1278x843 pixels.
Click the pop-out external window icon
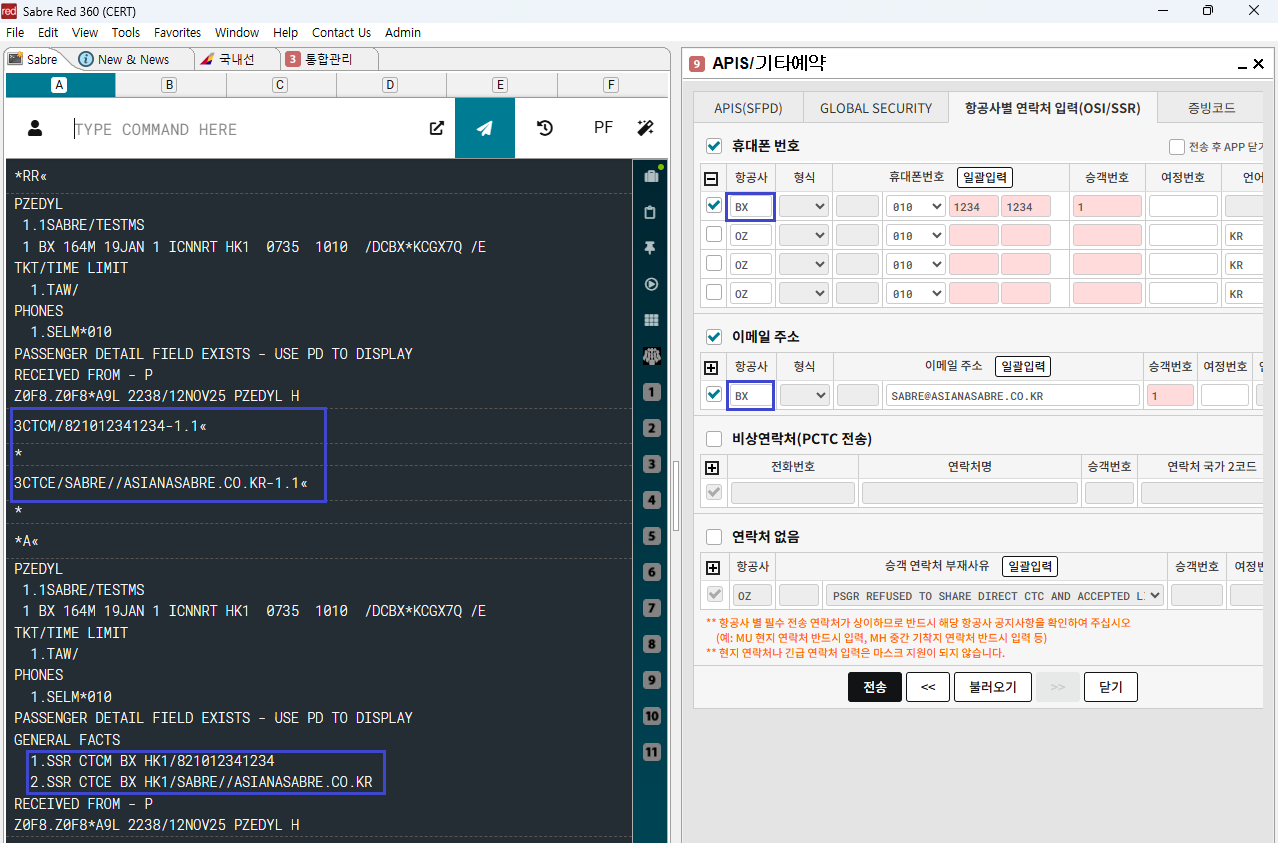click(x=436, y=128)
